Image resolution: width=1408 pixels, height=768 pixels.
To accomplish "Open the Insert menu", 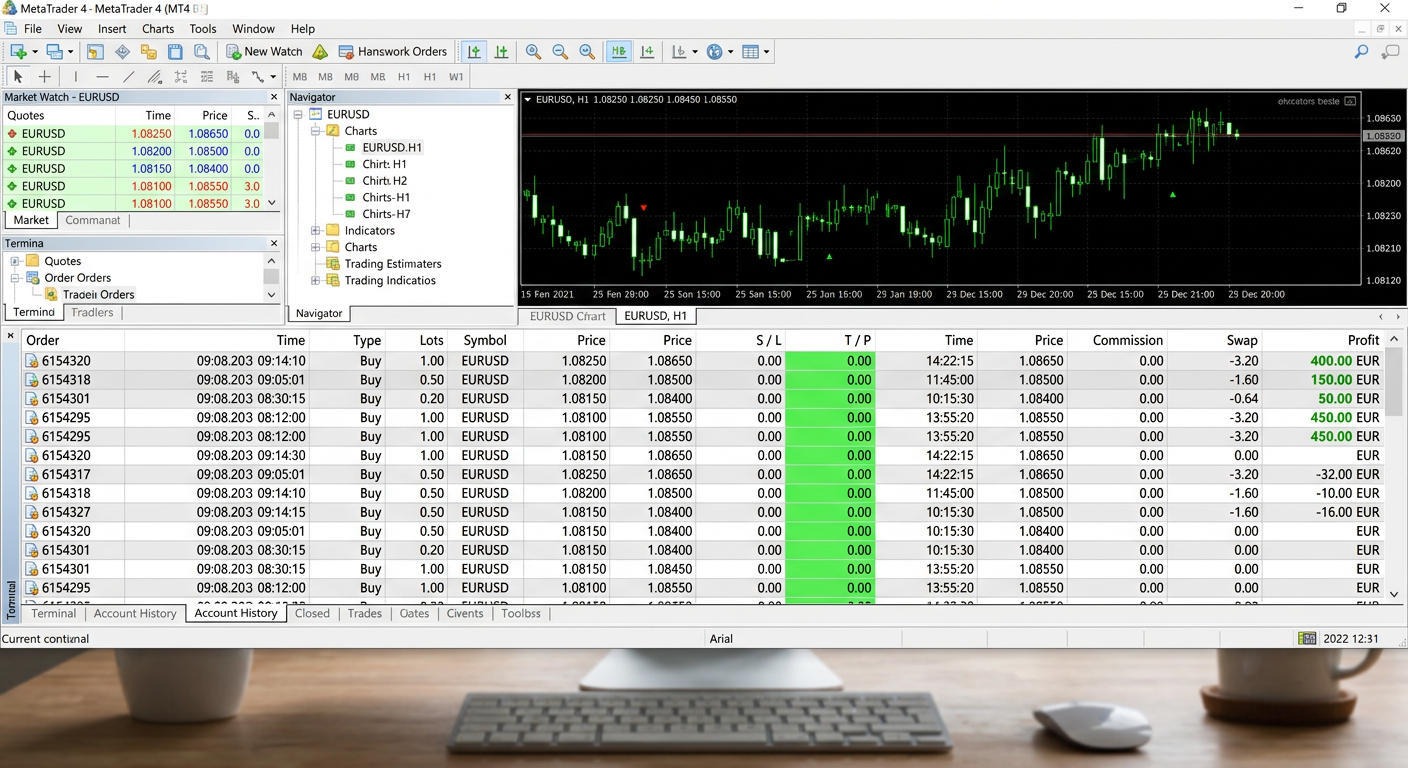I will click(x=112, y=29).
